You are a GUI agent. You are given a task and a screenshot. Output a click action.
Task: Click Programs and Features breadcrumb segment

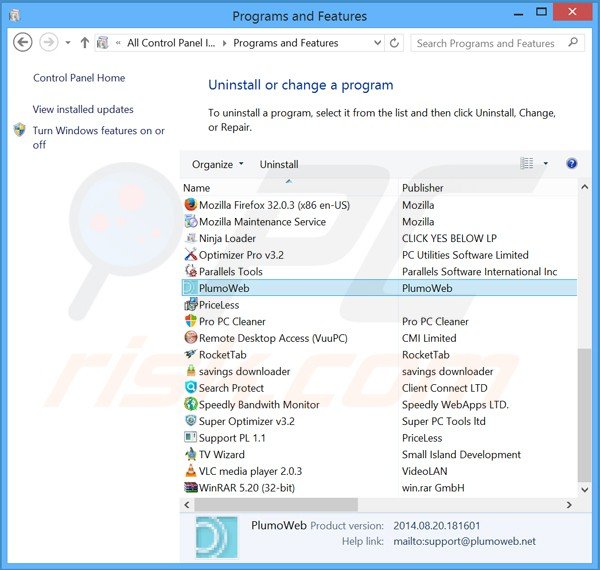pos(286,43)
